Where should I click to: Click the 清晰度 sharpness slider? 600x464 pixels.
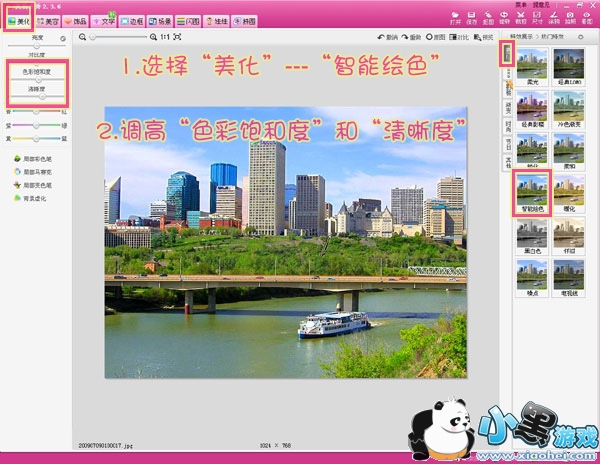(x=37, y=97)
